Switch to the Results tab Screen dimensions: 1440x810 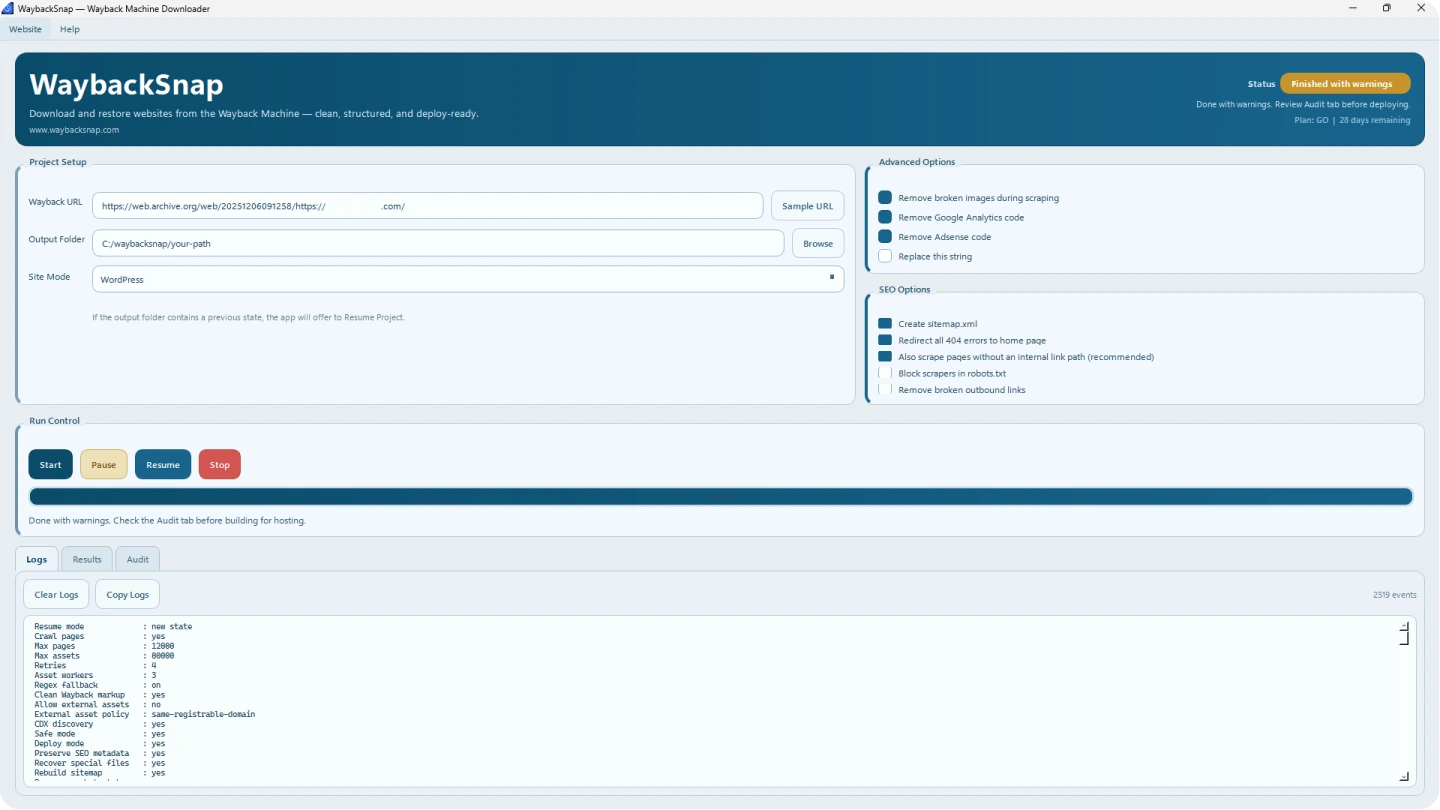[87, 559]
